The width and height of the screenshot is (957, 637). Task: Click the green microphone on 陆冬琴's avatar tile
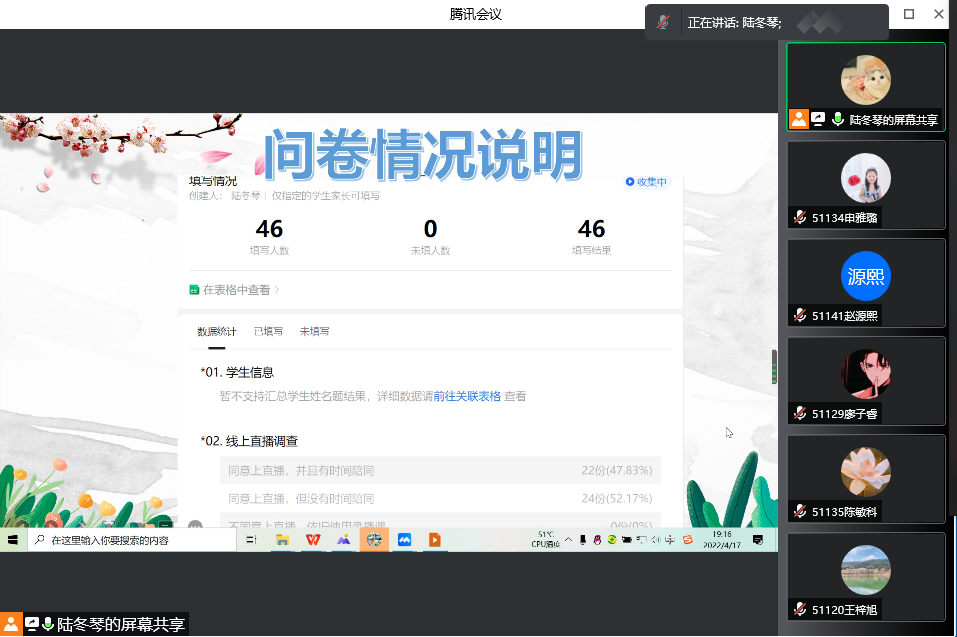(838, 119)
